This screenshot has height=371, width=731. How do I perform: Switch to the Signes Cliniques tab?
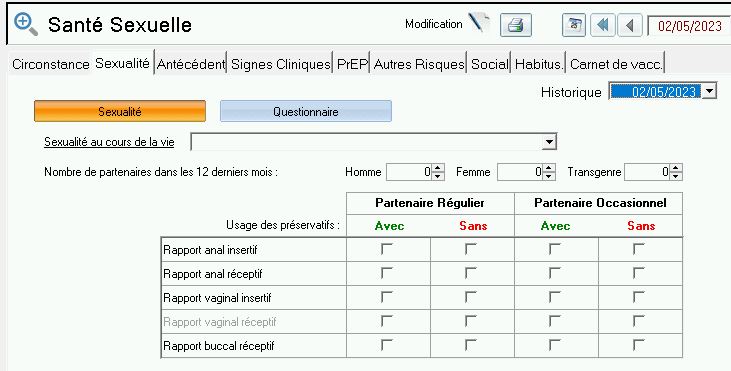(281, 64)
